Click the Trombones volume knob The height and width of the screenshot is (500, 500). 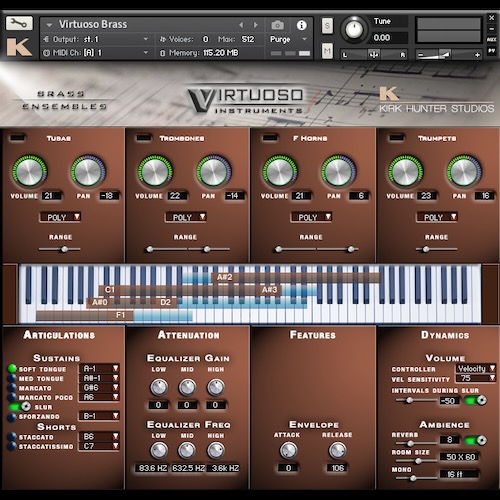click(155, 171)
